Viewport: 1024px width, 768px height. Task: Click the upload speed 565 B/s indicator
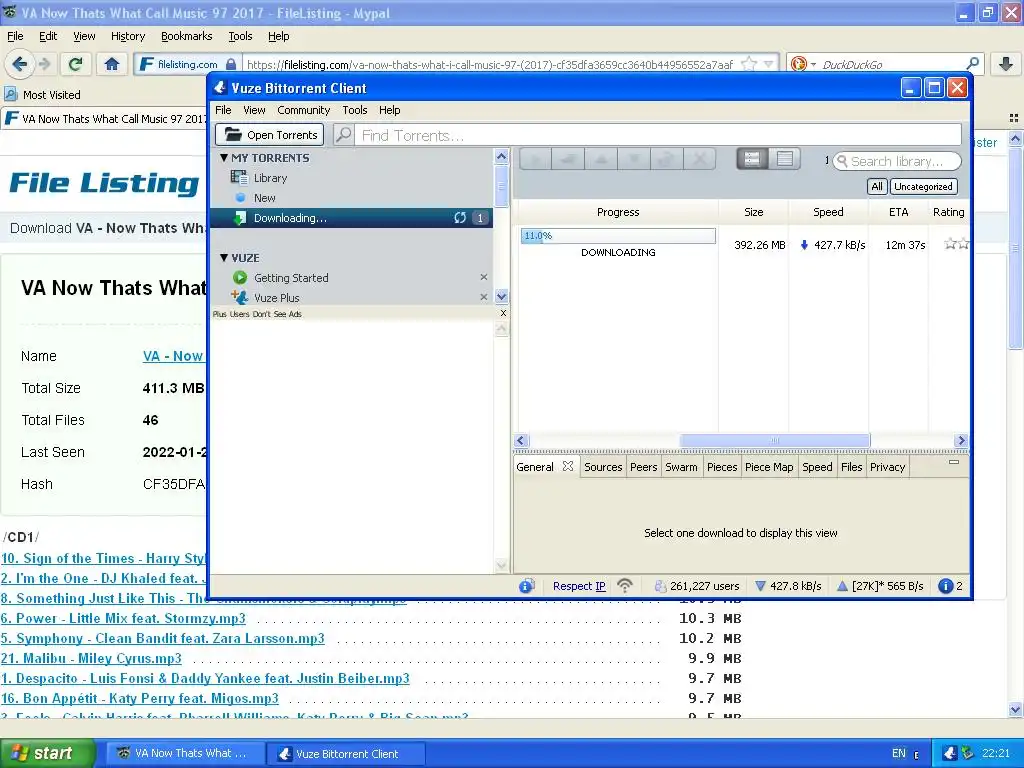coord(880,586)
